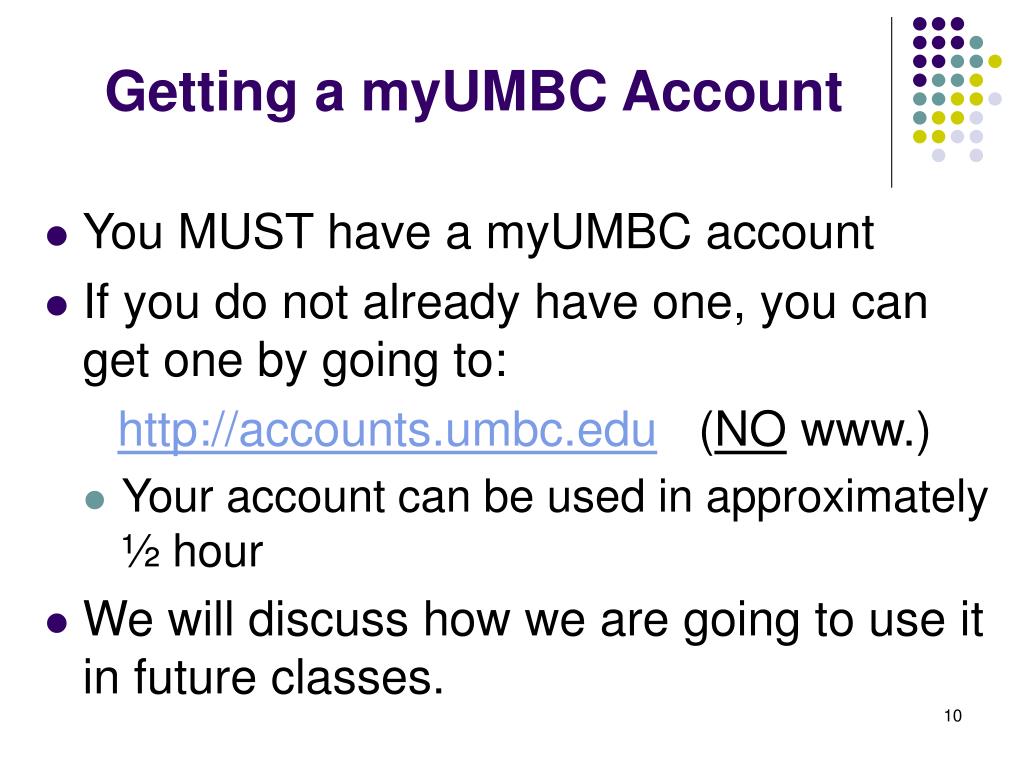Screen dimensions: 1024x768
Task: Click the decorative dot grid graphic
Action: [957, 89]
